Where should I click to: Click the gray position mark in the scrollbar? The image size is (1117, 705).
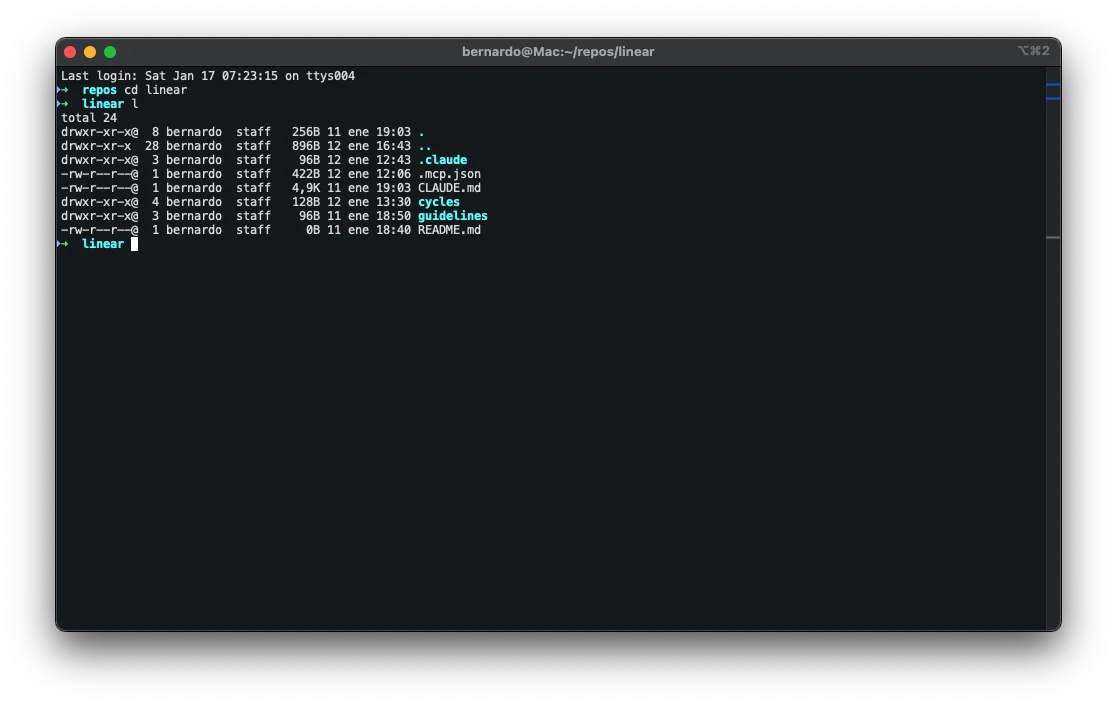click(1052, 237)
